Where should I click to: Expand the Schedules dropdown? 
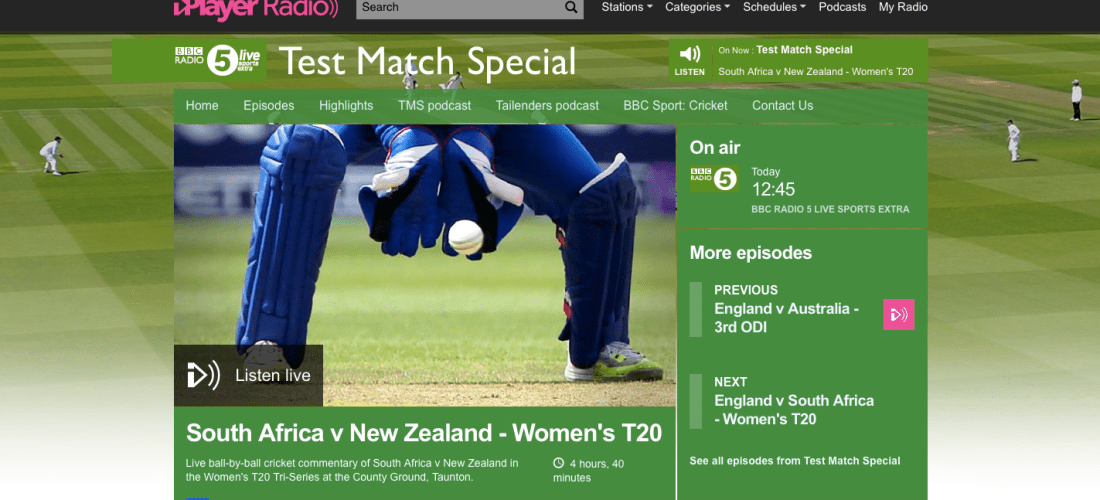click(x=774, y=7)
